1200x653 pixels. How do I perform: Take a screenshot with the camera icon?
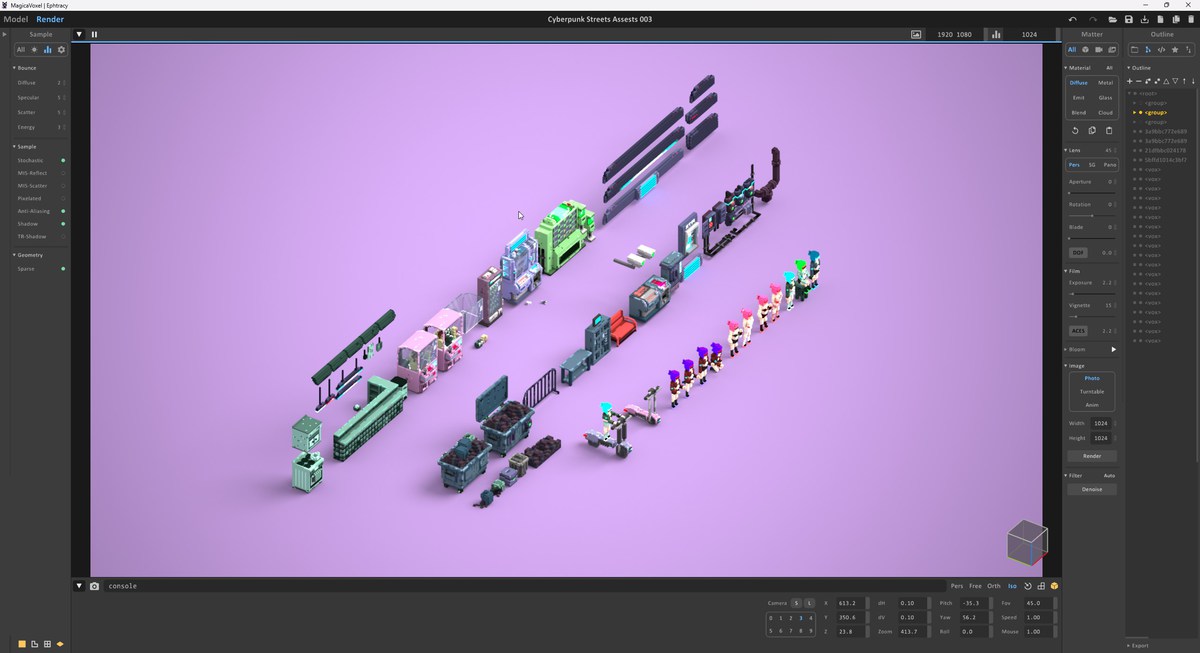pos(94,586)
